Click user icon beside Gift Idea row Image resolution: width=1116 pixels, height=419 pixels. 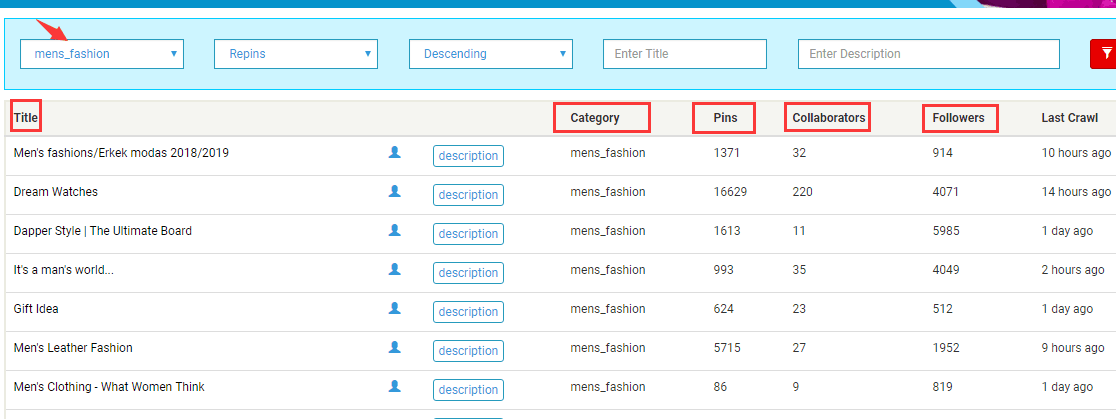point(394,308)
